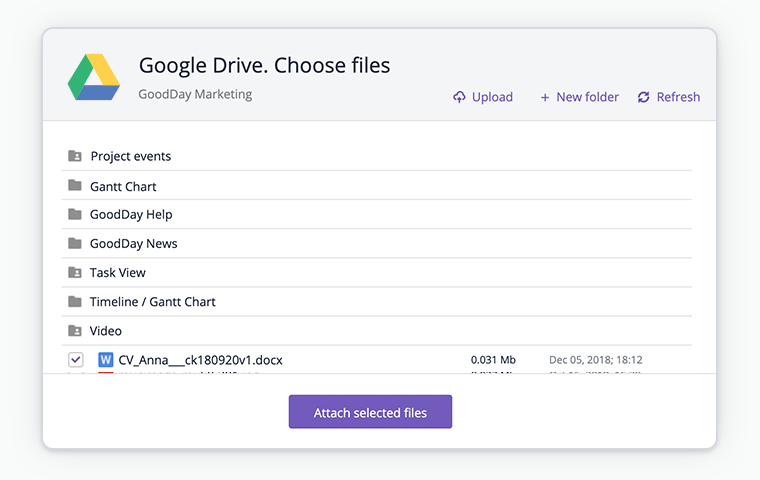Select the GoodDay Help folder icon
The width and height of the screenshot is (760, 480).
[75, 214]
